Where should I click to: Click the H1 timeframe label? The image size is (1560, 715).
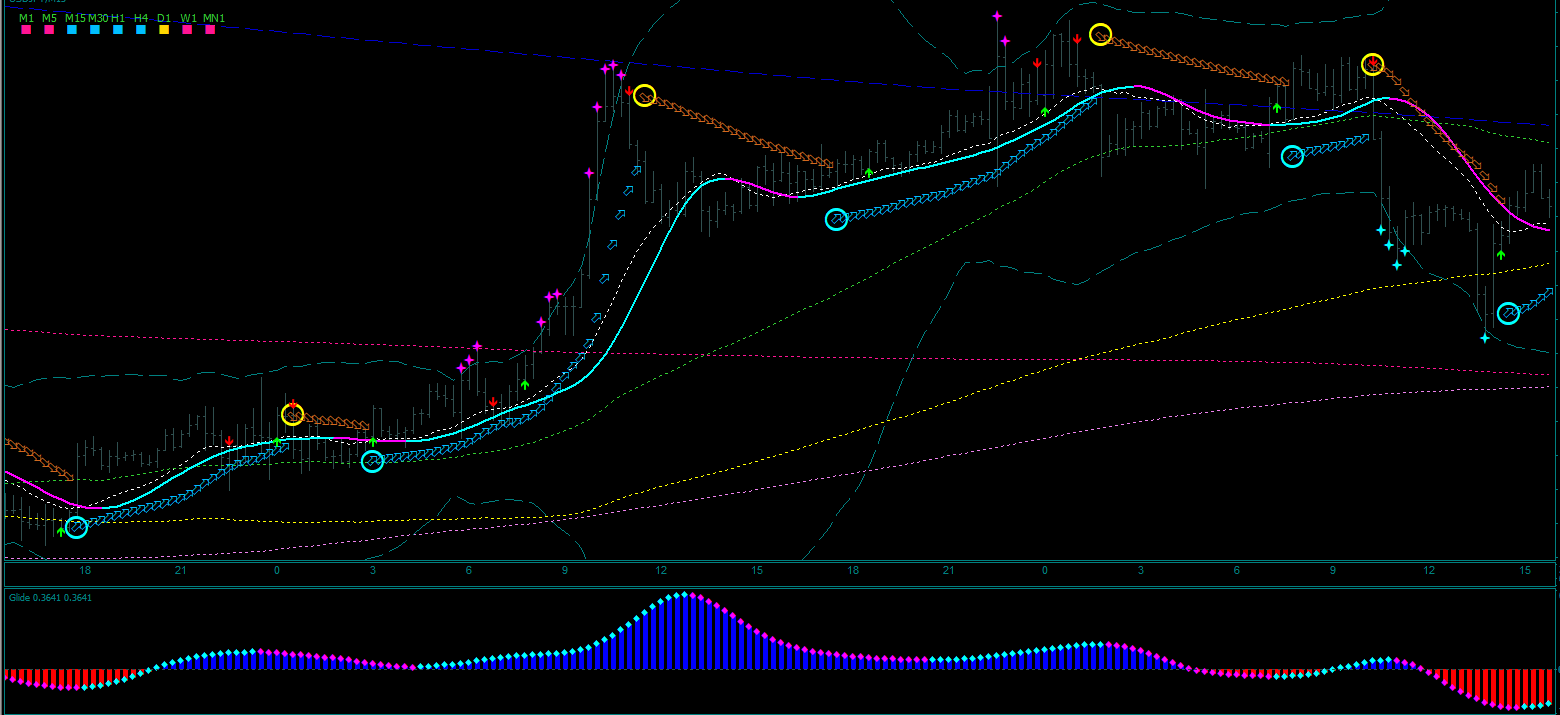(118, 18)
